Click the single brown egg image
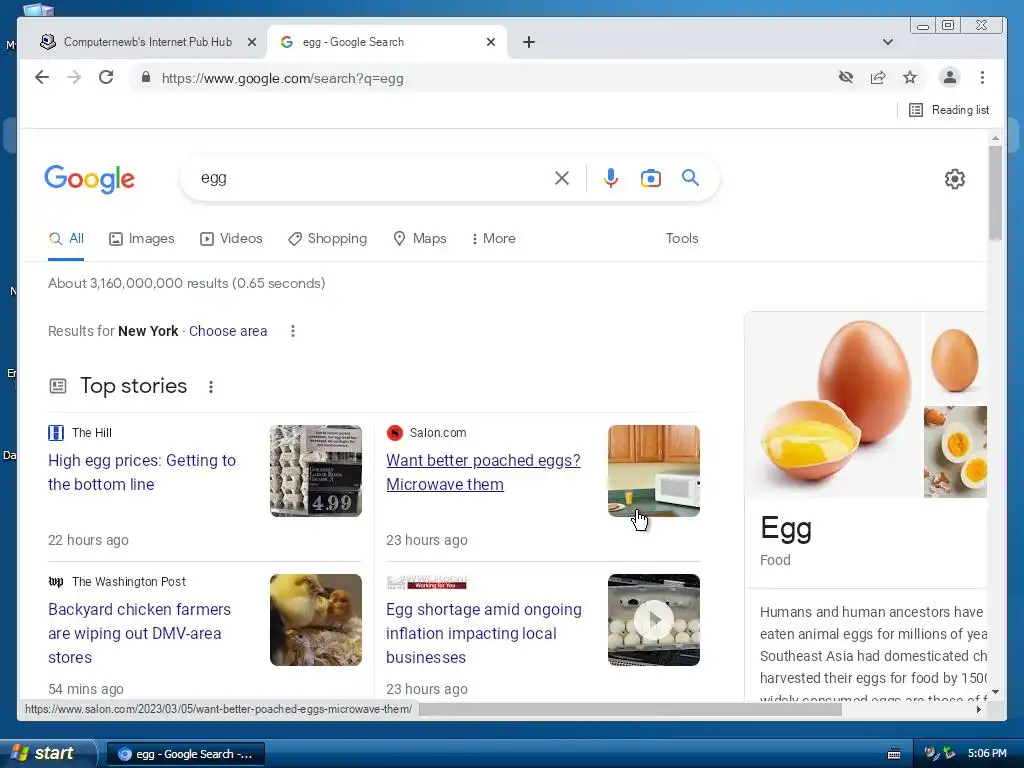Viewport: 1024px width, 768px height. 955,359
